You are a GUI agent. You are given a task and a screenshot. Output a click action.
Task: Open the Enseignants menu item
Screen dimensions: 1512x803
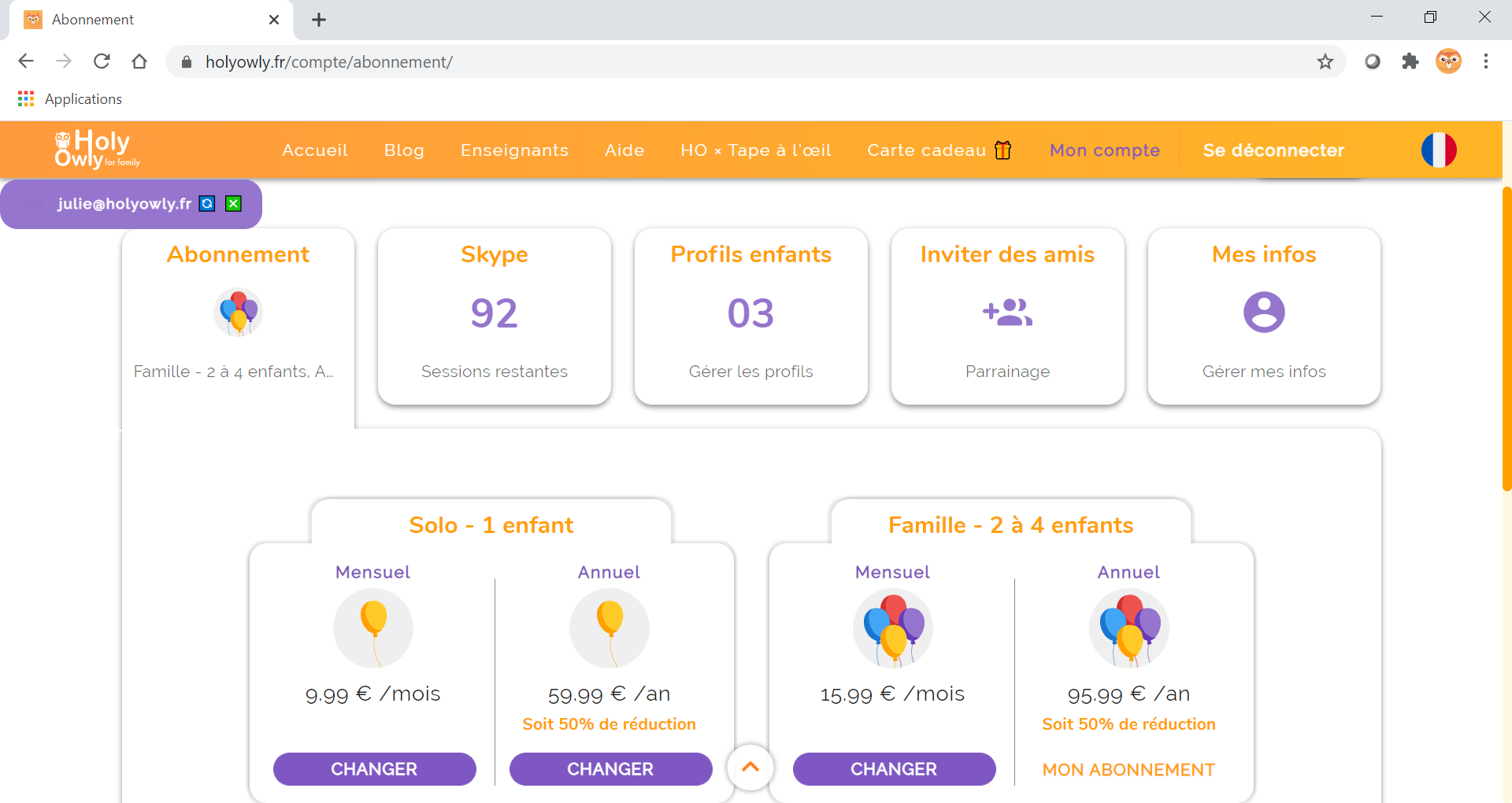pos(514,150)
